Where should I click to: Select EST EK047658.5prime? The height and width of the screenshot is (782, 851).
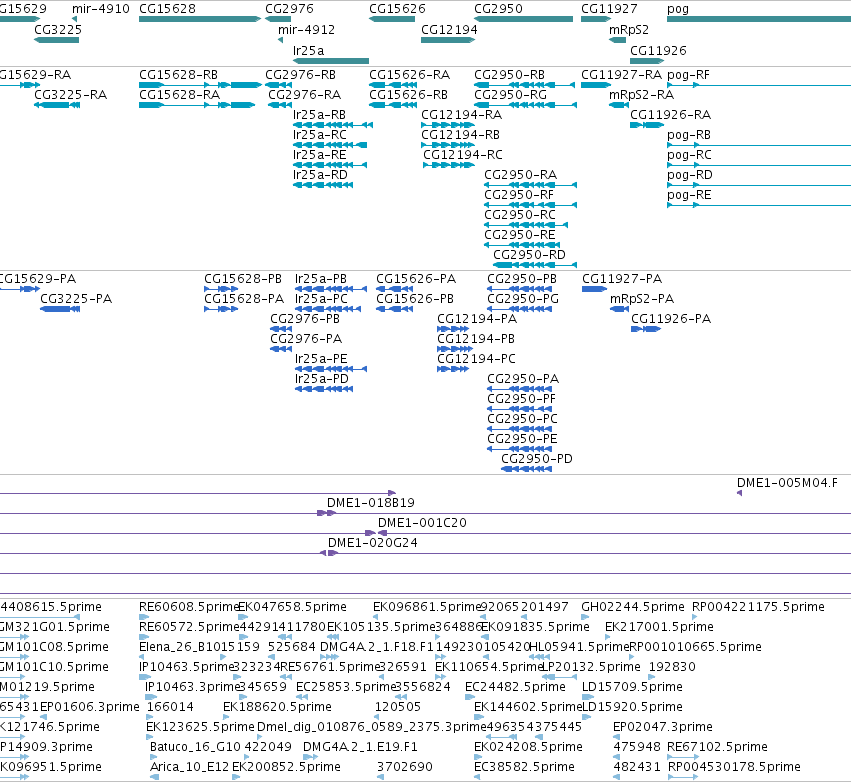click(x=293, y=607)
